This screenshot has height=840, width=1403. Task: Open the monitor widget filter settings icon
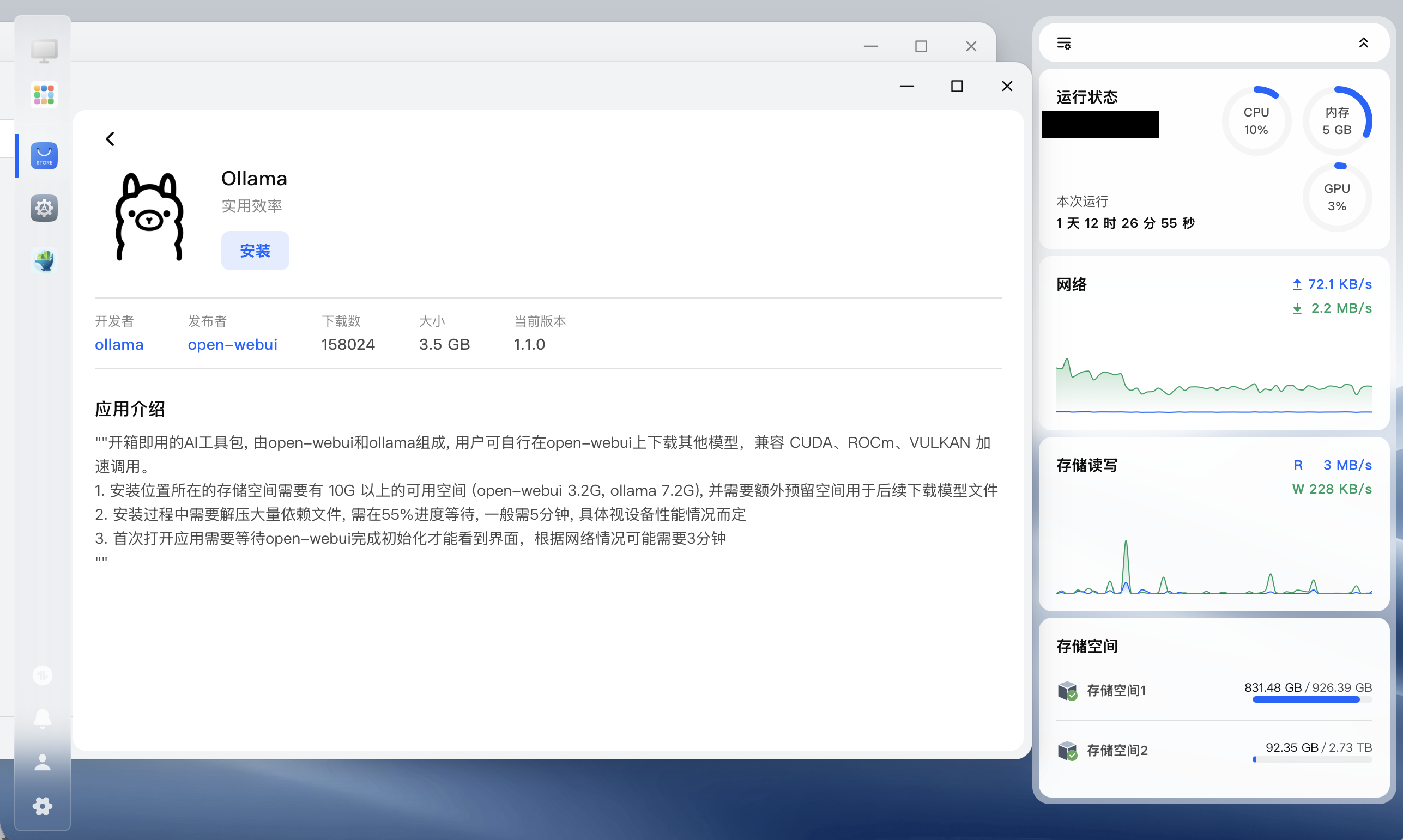click(1065, 43)
